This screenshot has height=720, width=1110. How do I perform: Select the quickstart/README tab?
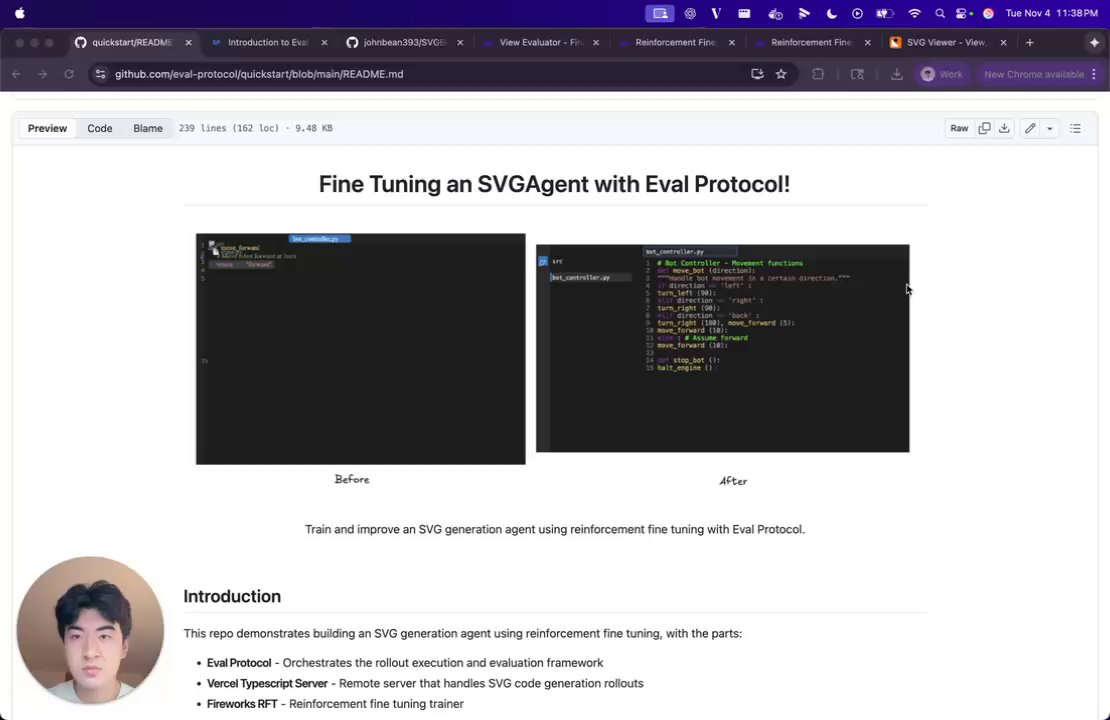[x=132, y=42]
